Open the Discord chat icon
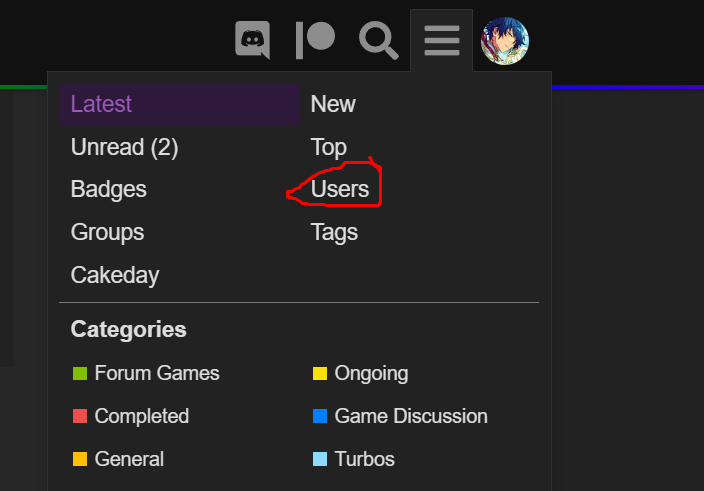The image size is (704, 491). [x=253, y=40]
